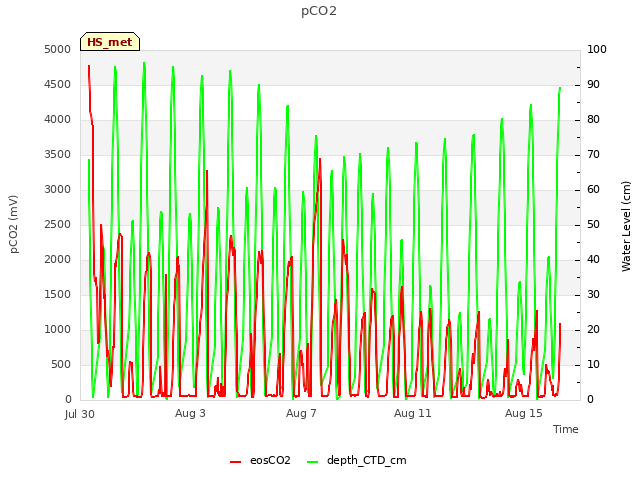Click the Aug 7 date tick label

301,413
